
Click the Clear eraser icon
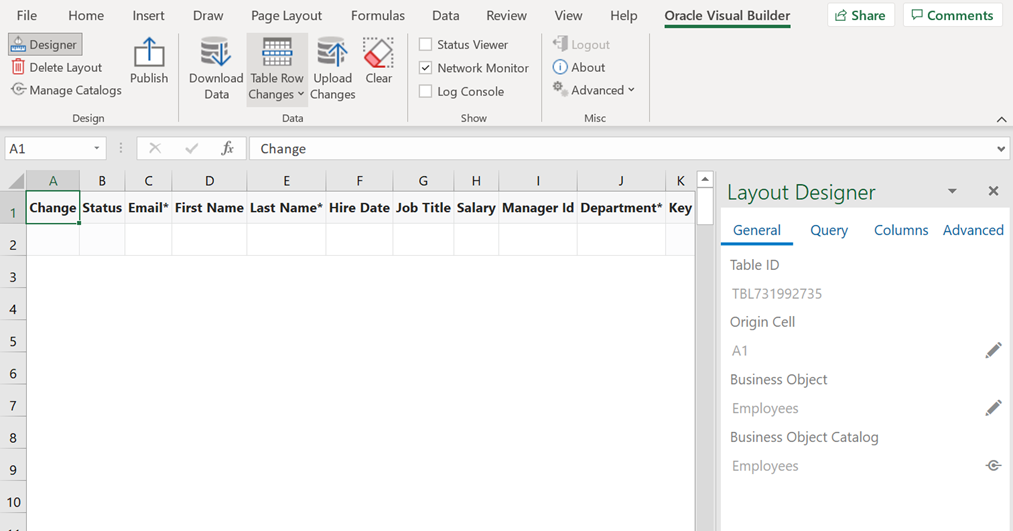379,52
